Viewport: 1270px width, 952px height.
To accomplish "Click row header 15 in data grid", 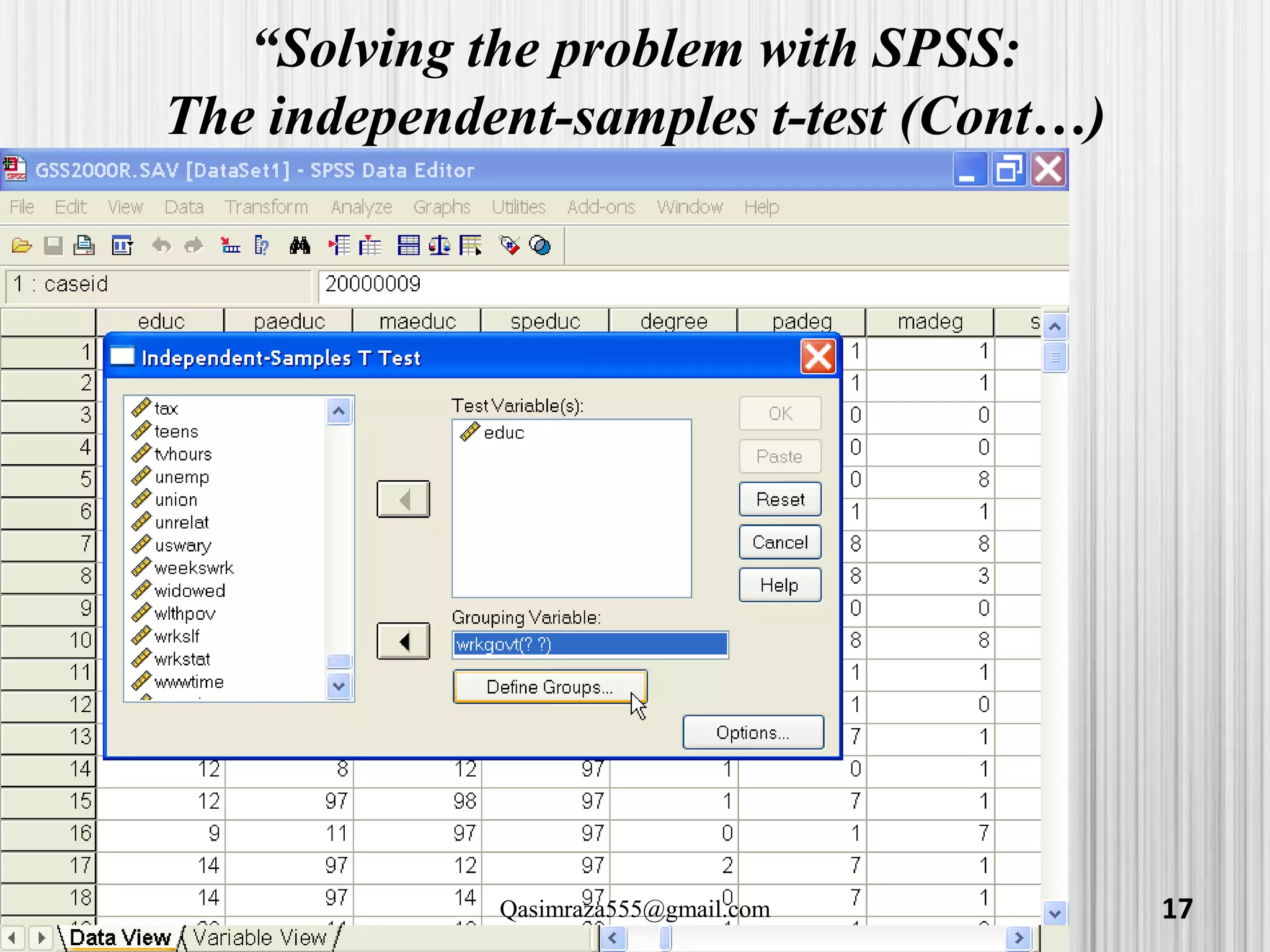I will coord(48,801).
